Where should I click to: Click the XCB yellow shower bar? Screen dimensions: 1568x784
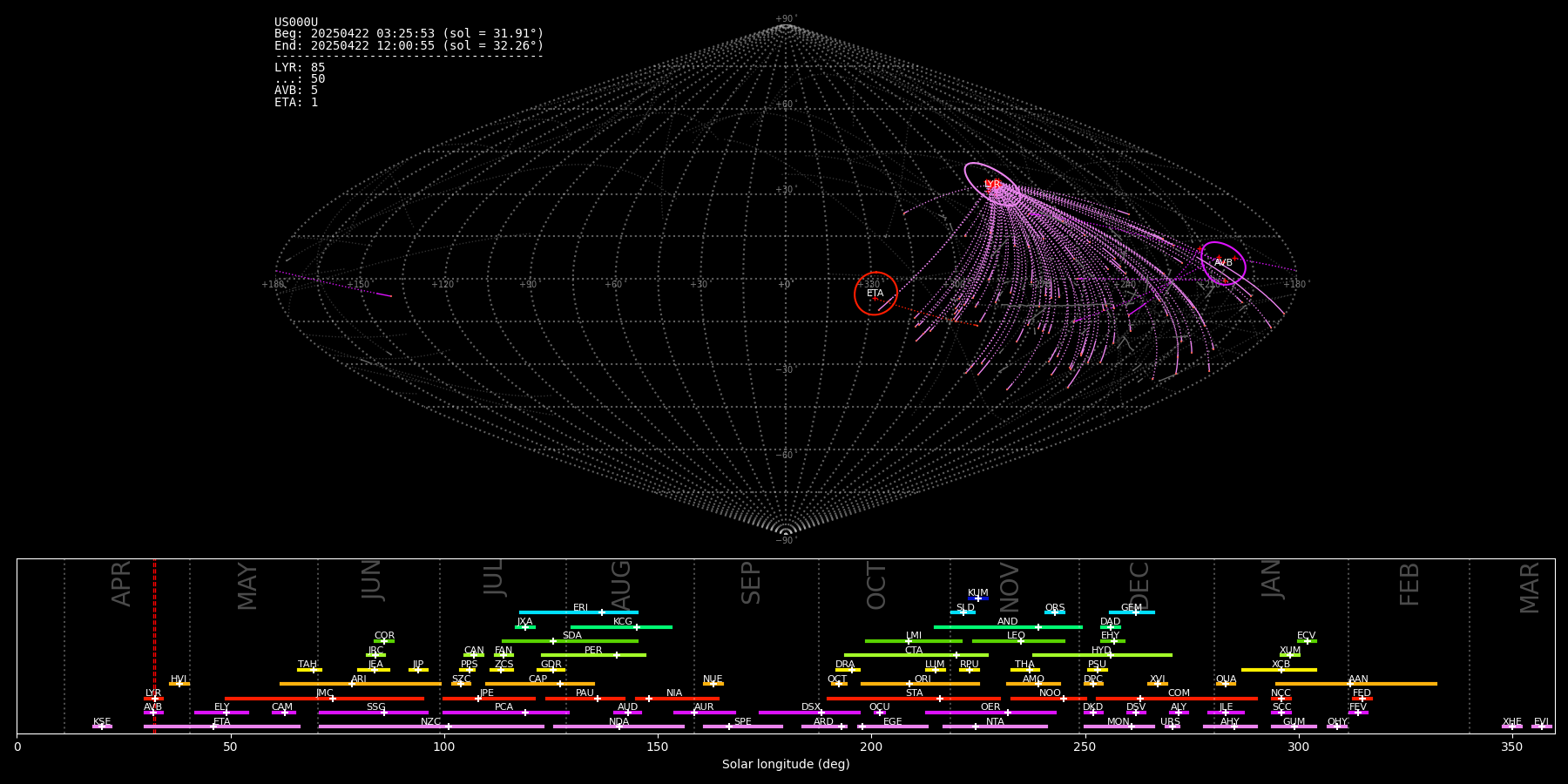(1279, 670)
